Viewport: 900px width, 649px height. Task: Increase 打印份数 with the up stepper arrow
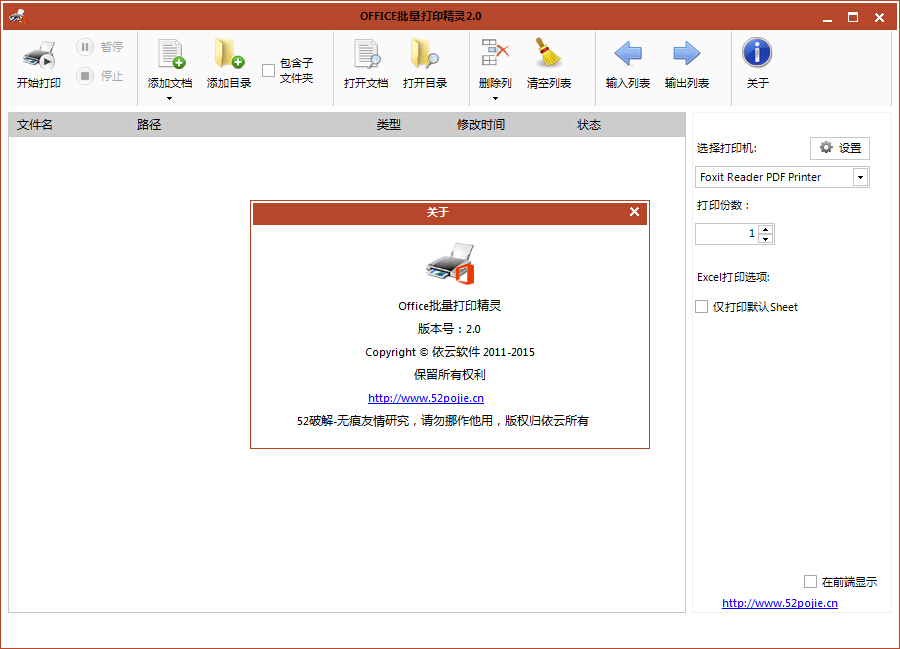tap(766, 229)
